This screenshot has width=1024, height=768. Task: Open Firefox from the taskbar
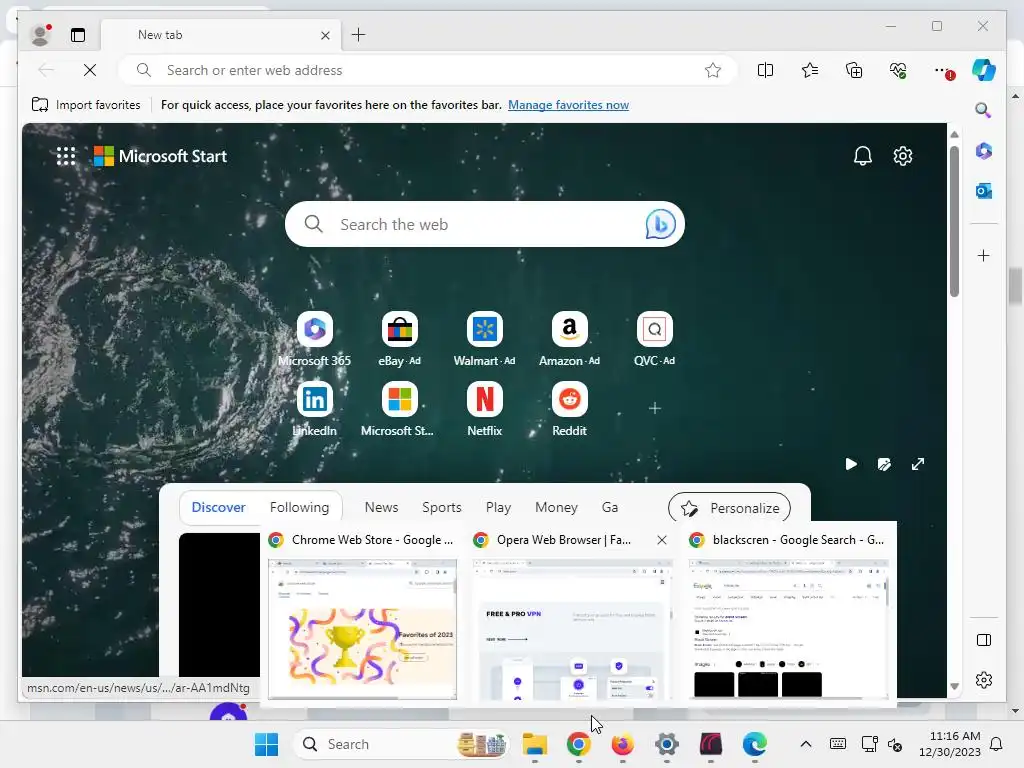pos(622,744)
